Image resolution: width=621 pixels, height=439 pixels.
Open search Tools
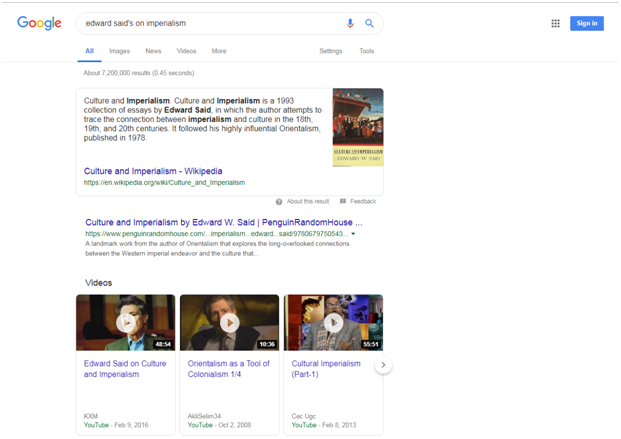tap(367, 51)
